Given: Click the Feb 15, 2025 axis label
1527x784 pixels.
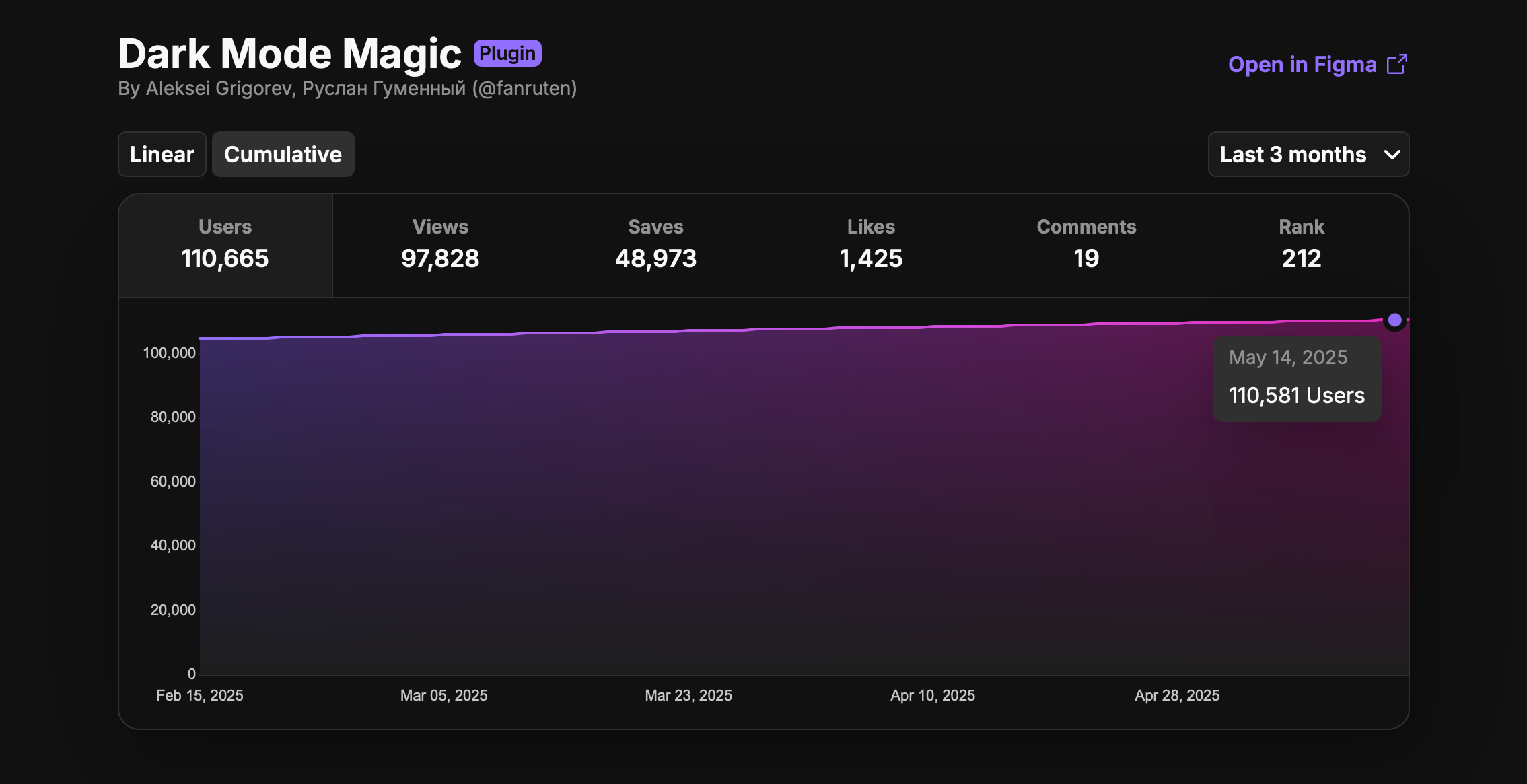Looking at the screenshot, I should (200, 695).
